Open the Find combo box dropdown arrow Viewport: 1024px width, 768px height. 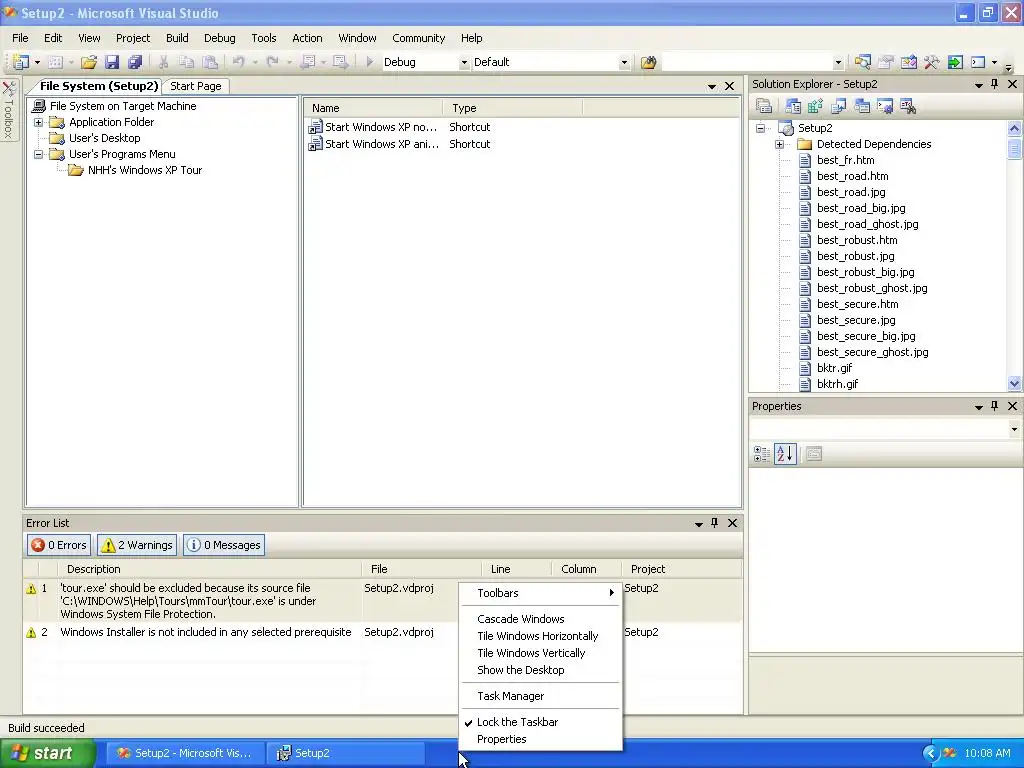(x=838, y=63)
